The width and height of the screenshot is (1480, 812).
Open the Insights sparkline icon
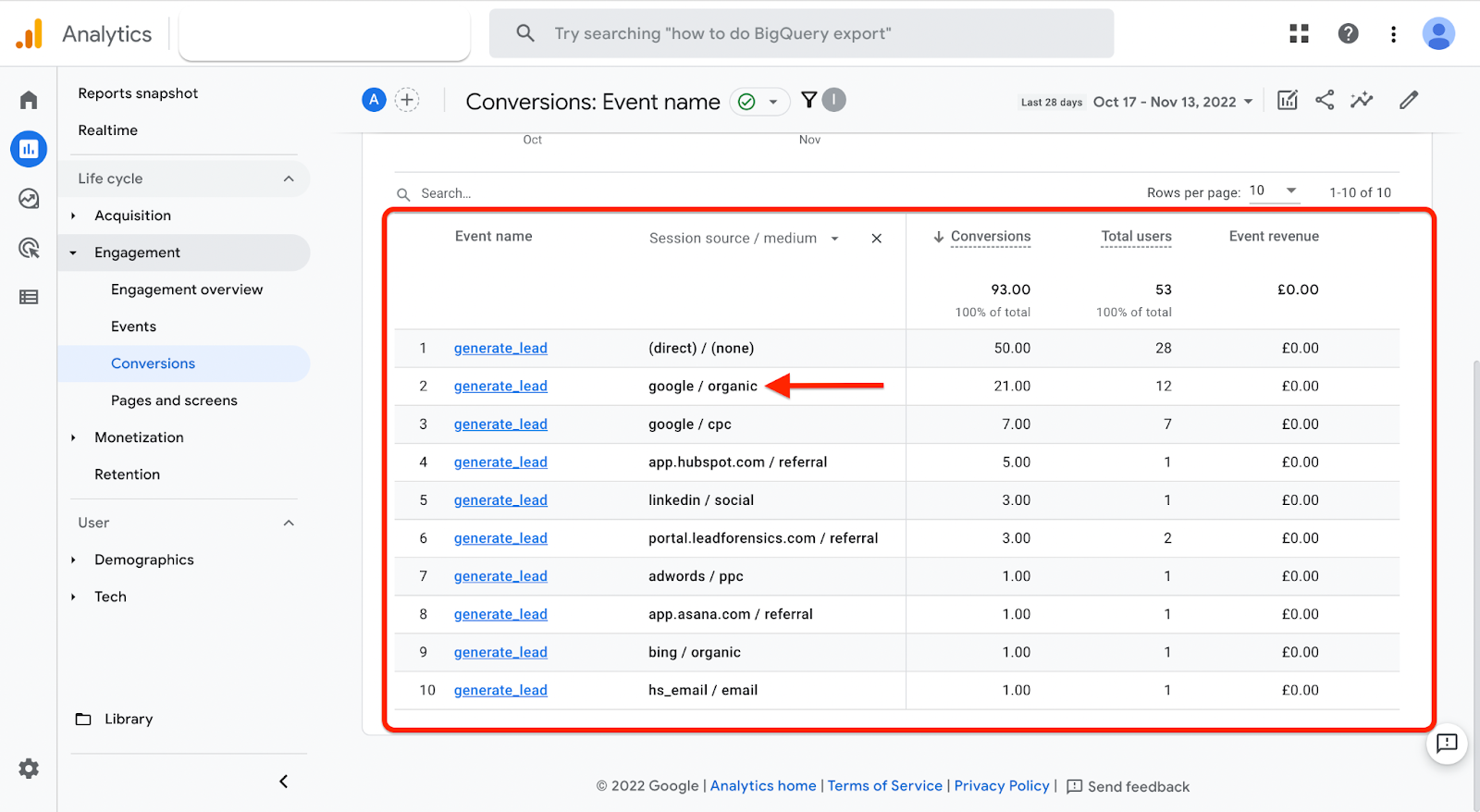(x=1362, y=100)
